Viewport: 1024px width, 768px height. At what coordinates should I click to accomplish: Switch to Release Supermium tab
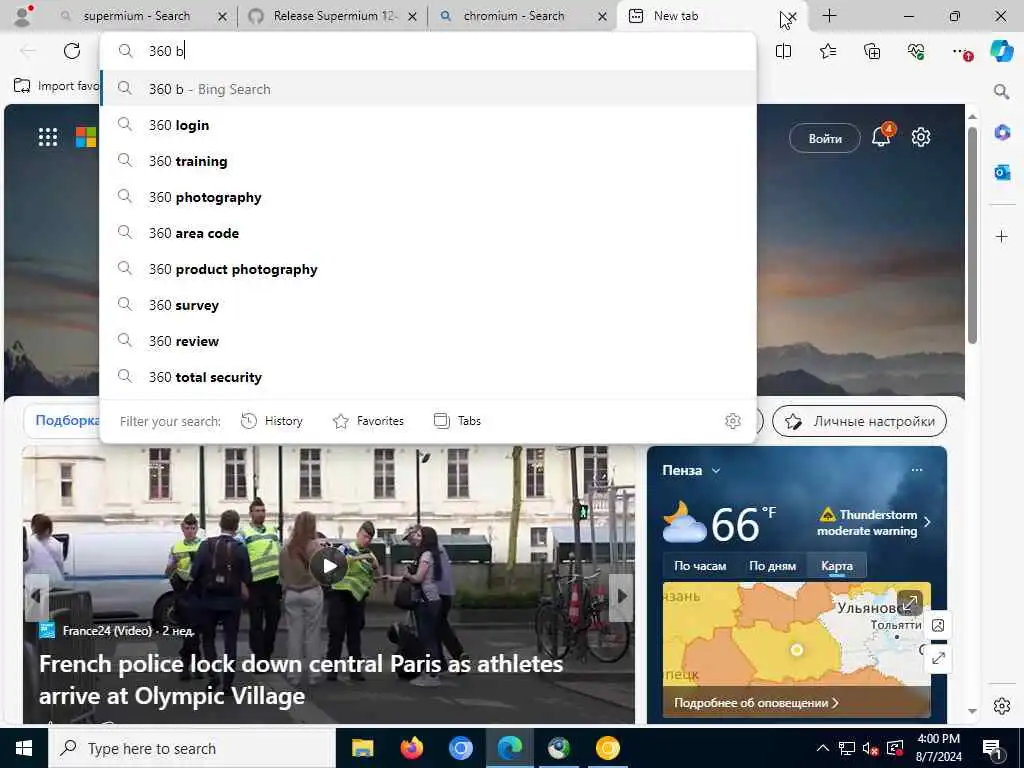[334, 16]
